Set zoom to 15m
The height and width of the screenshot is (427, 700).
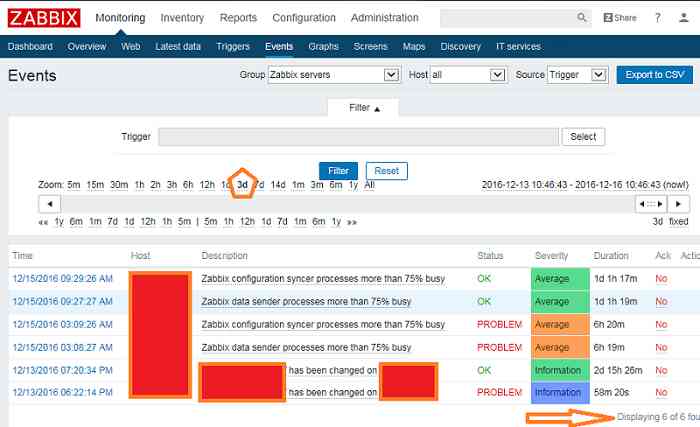[x=95, y=185]
